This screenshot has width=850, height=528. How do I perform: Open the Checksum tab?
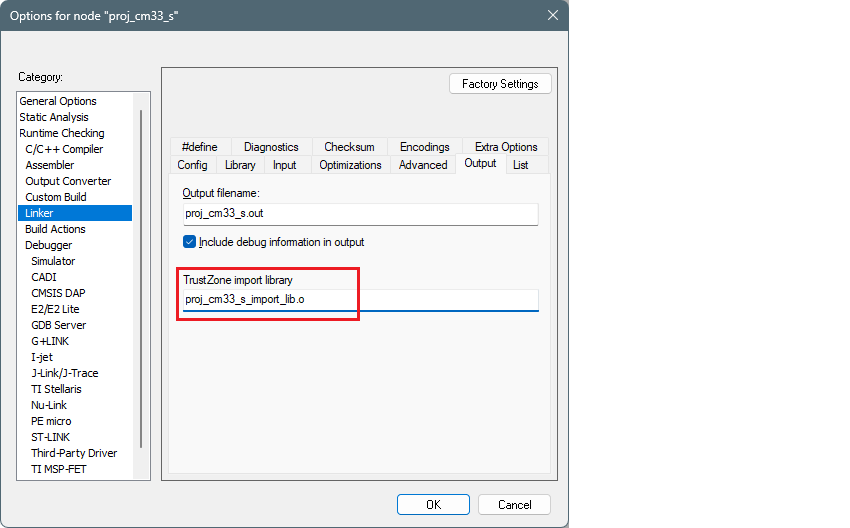[349, 147]
